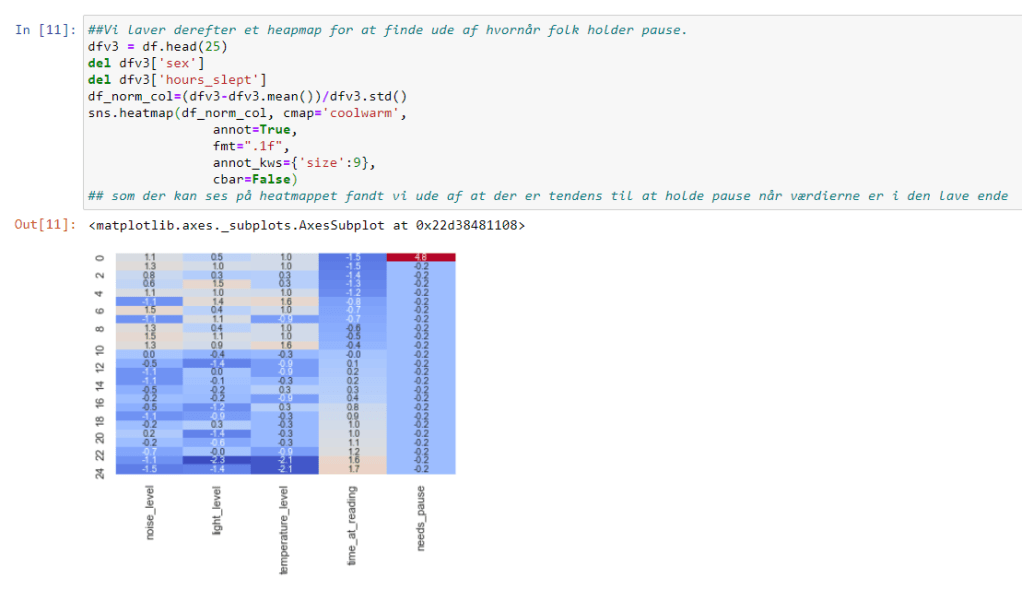Click the light_level axis label
The width and height of the screenshot is (1022, 590).
click(217, 512)
